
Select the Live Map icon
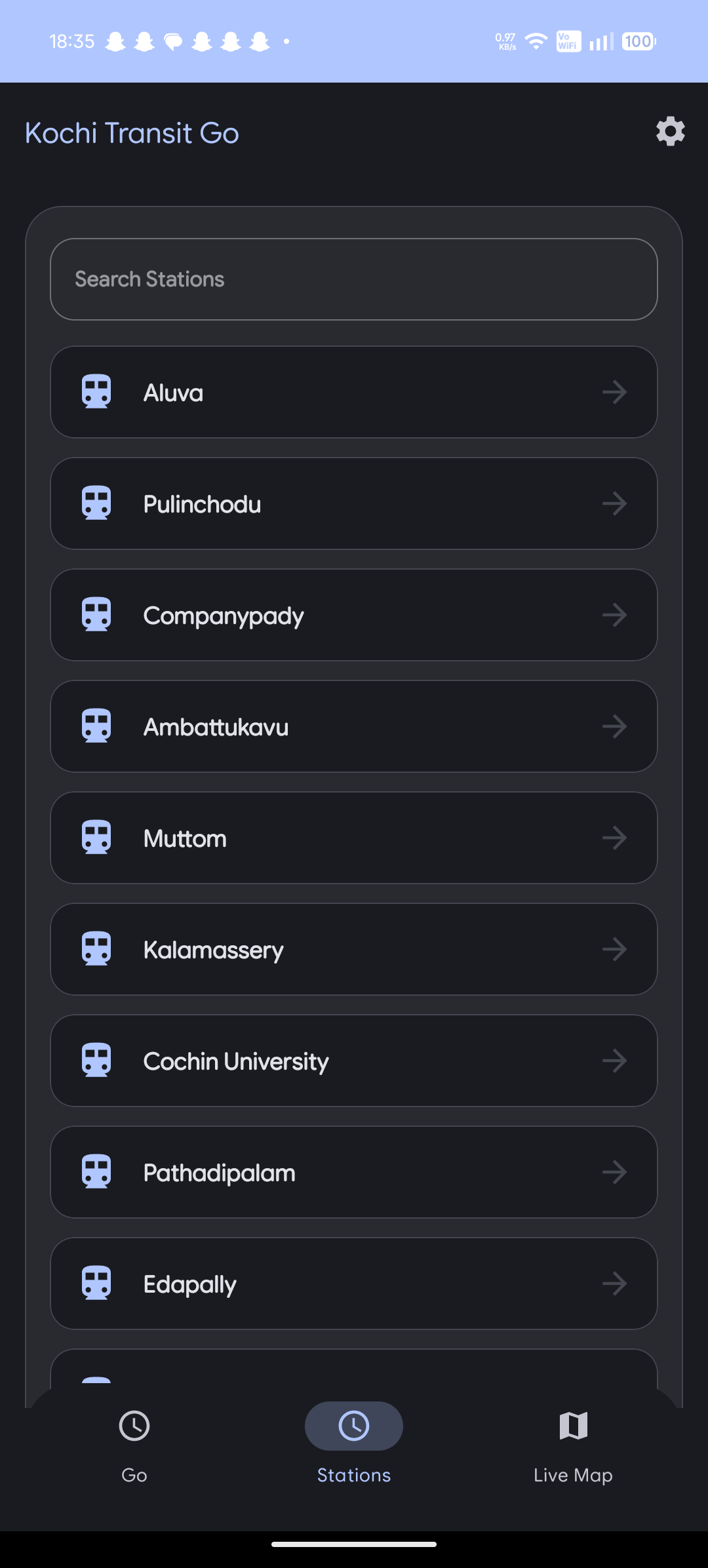pyautogui.click(x=574, y=1426)
